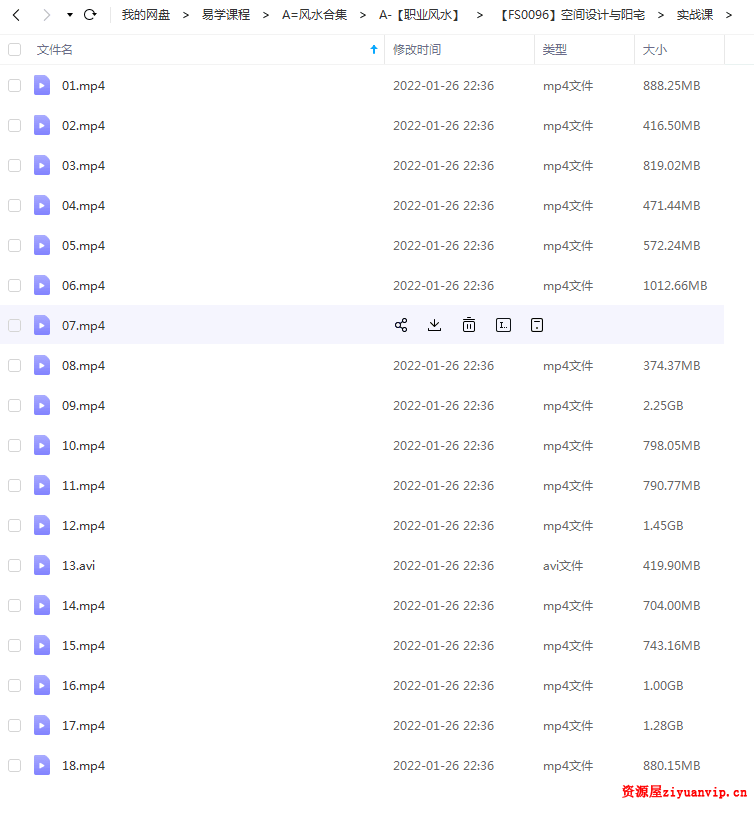Select the checkbox for 09.mp4
The image size is (754, 815).
point(15,405)
